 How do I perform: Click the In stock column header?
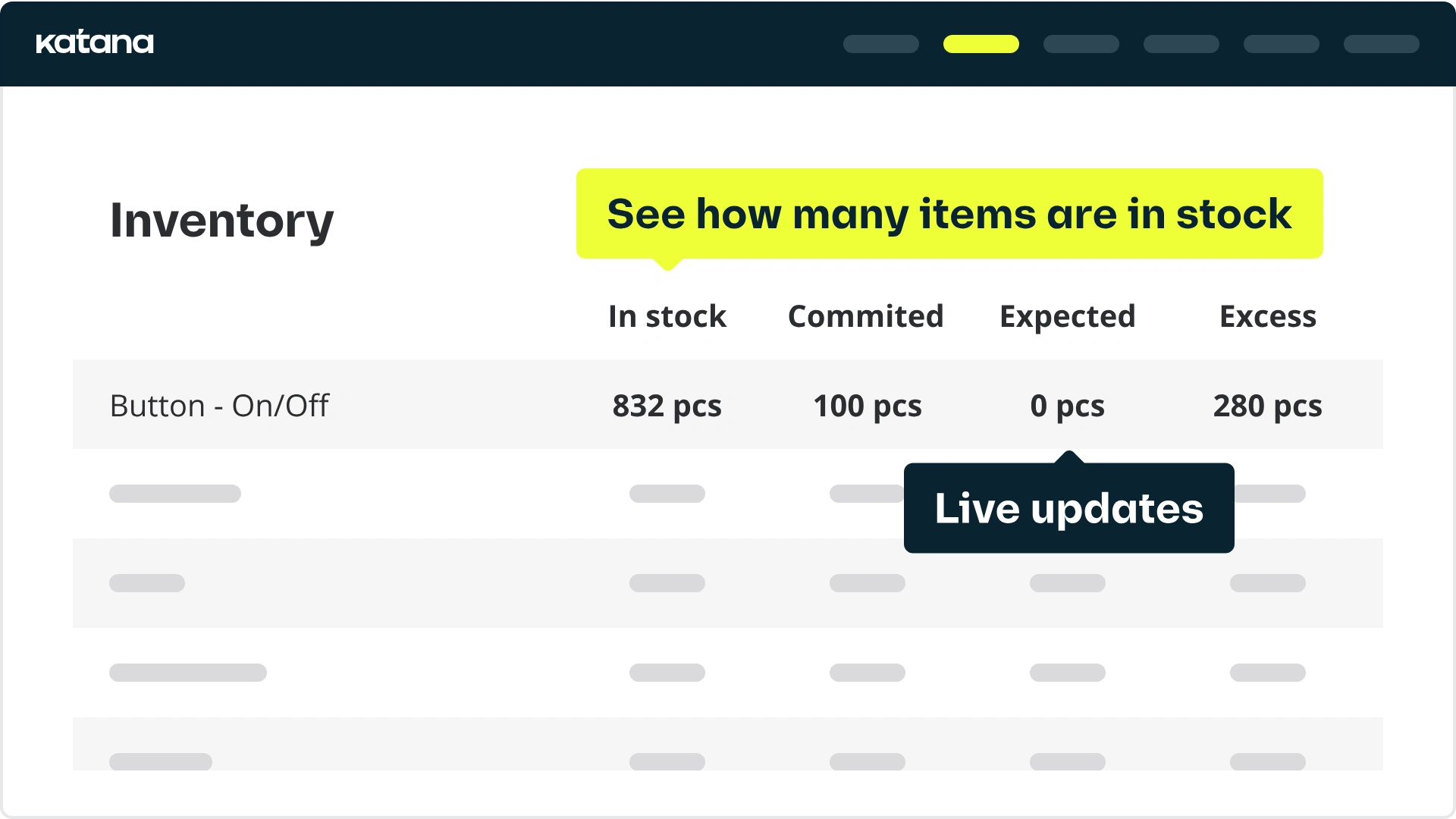[x=667, y=316]
